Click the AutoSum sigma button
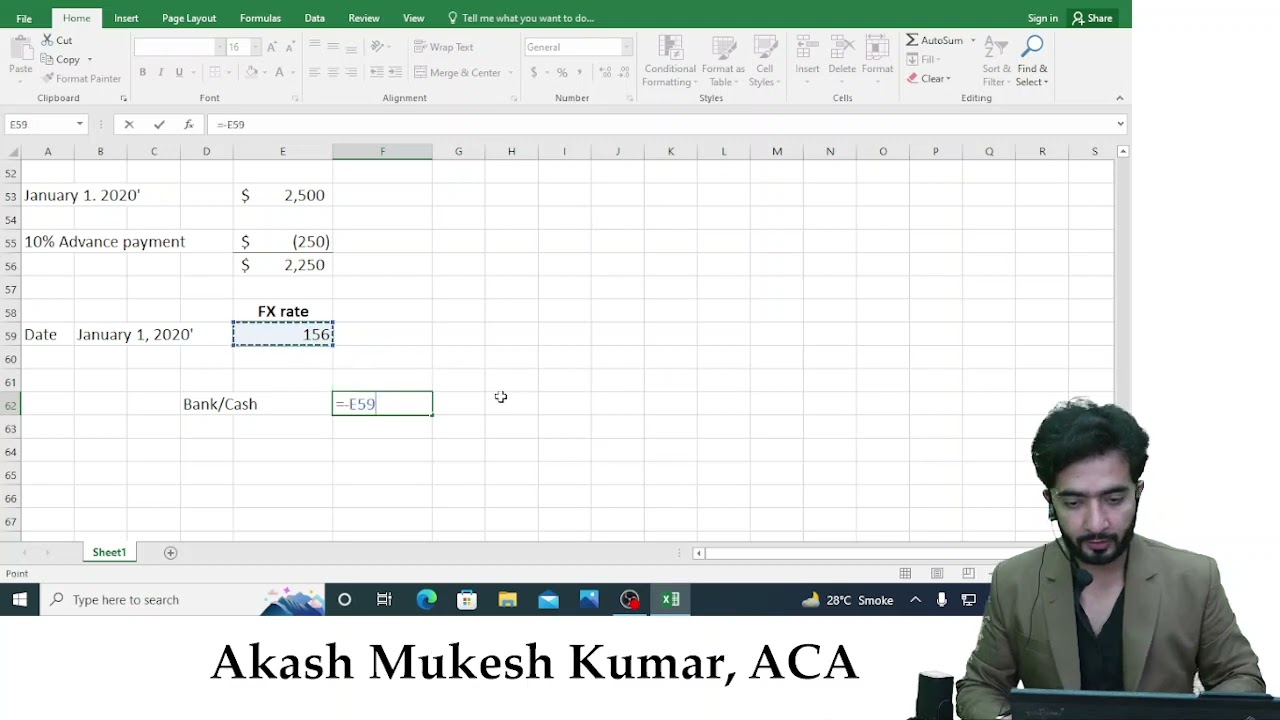 [x=935, y=40]
